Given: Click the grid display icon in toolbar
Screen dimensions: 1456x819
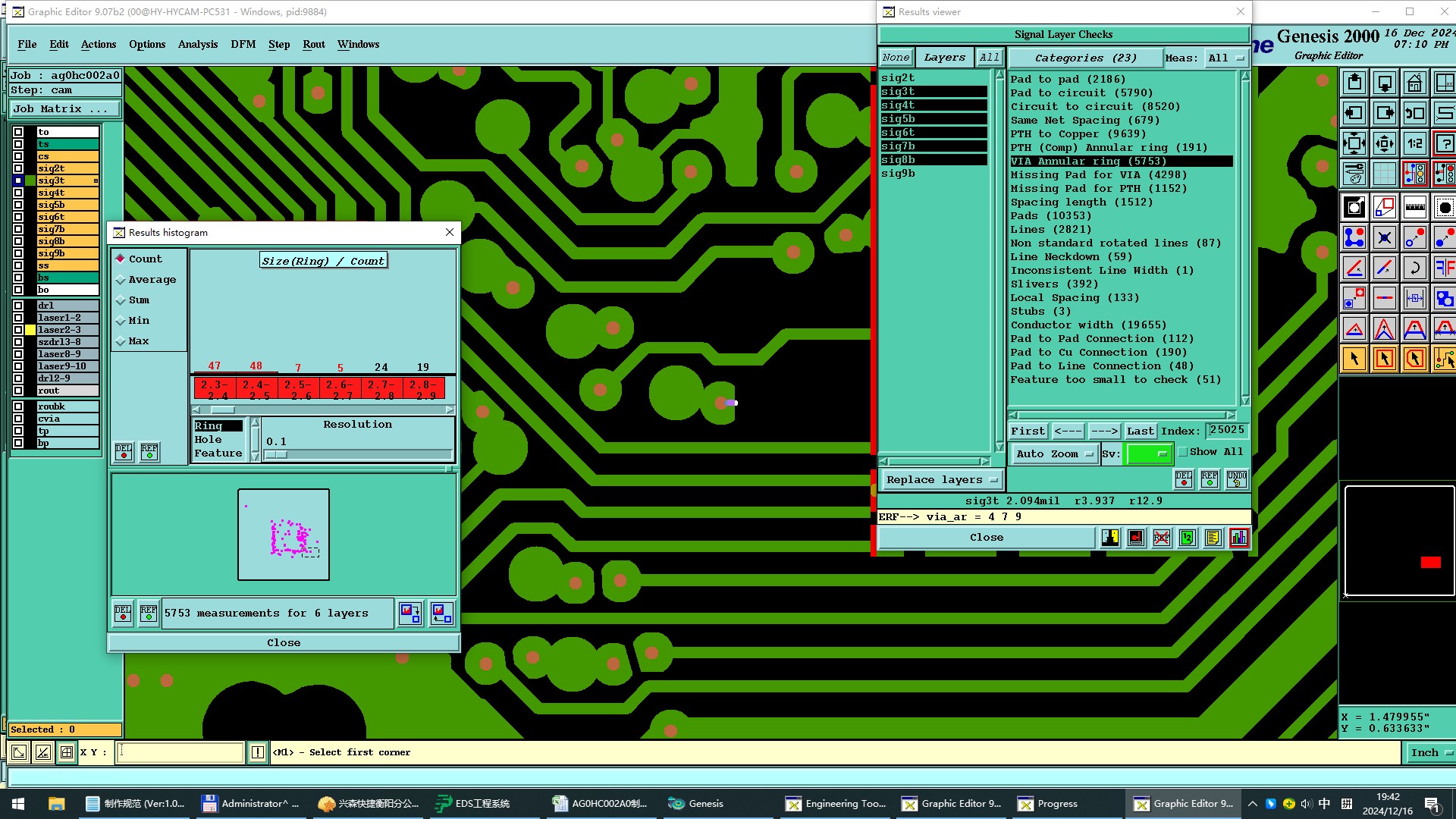Looking at the screenshot, I should (x=1384, y=174).
